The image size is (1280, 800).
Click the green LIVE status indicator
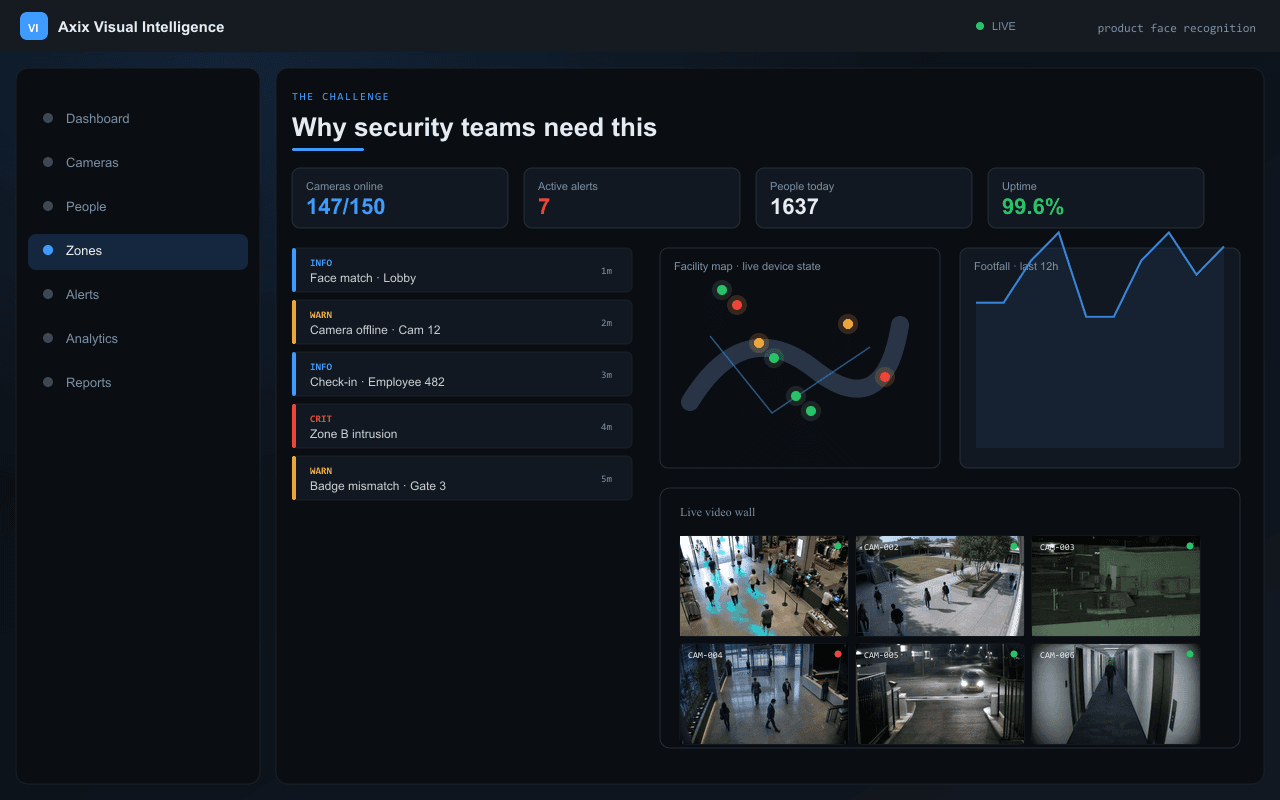click(x=995, y=26)
